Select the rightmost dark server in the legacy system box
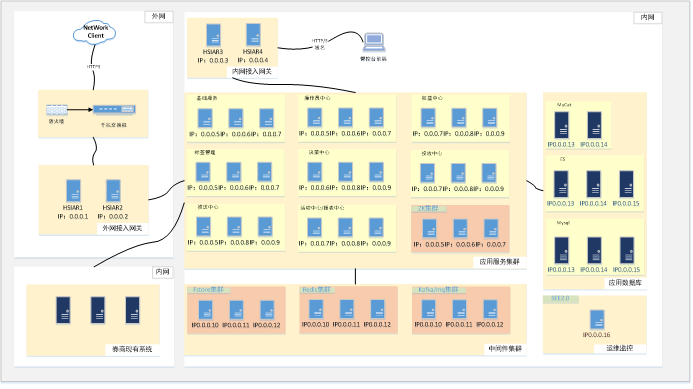 tap(133, 310)
